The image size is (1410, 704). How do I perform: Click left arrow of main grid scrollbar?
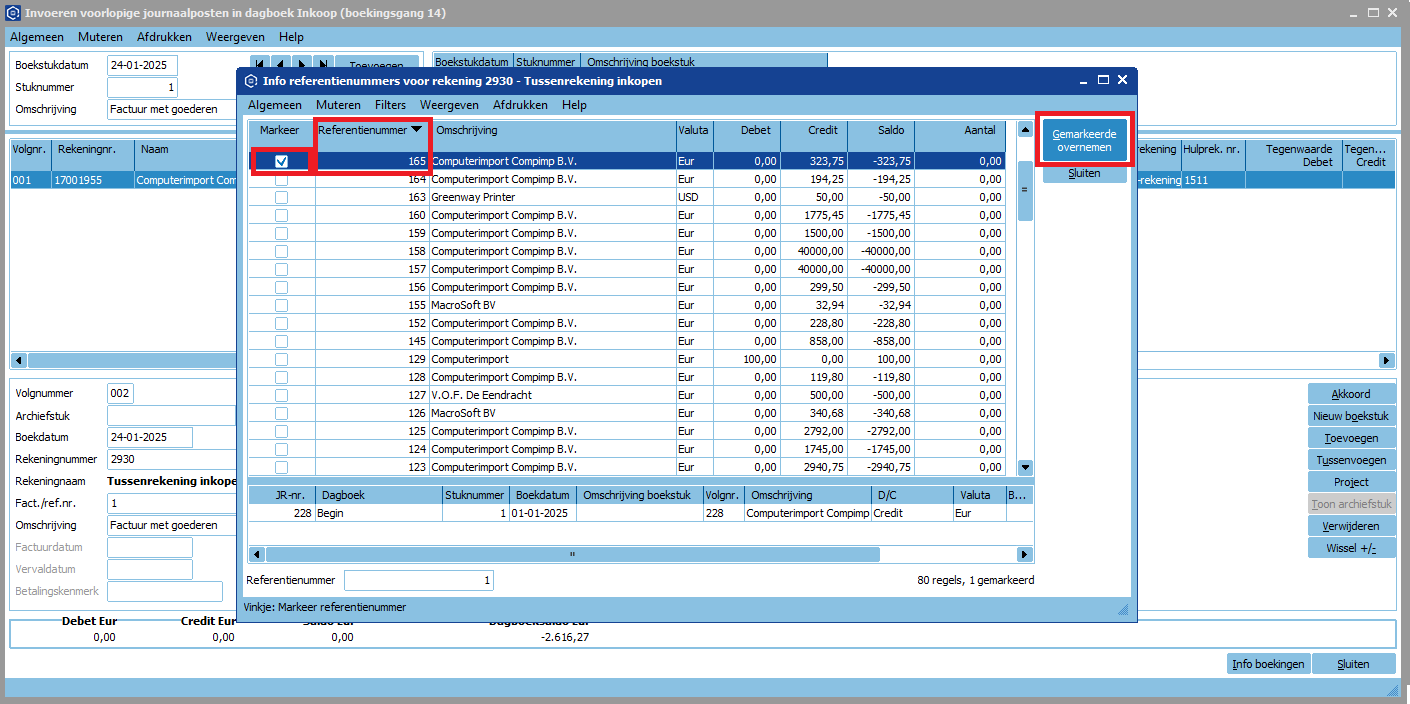(18, 360)
